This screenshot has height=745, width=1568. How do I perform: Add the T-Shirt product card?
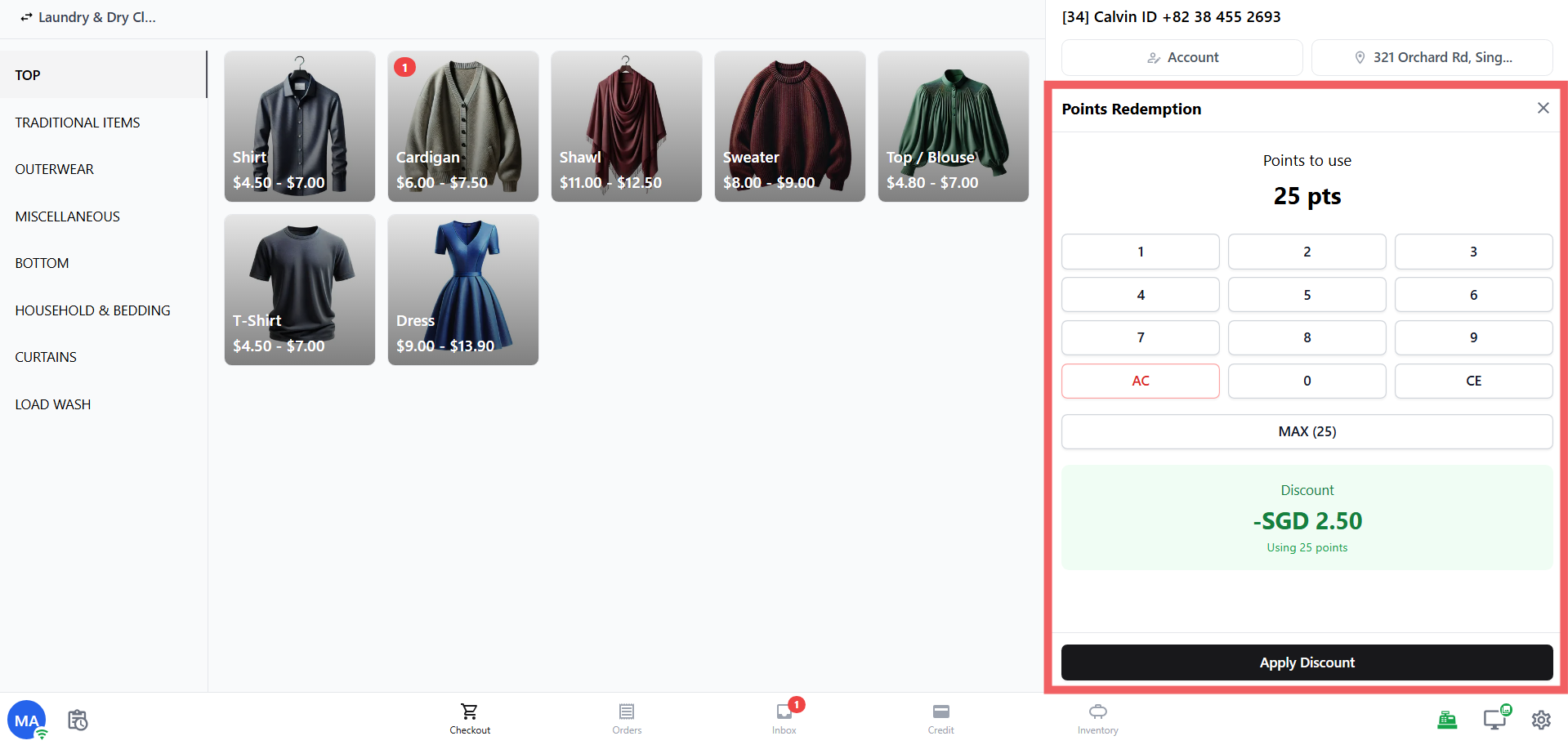click(300, 290)
